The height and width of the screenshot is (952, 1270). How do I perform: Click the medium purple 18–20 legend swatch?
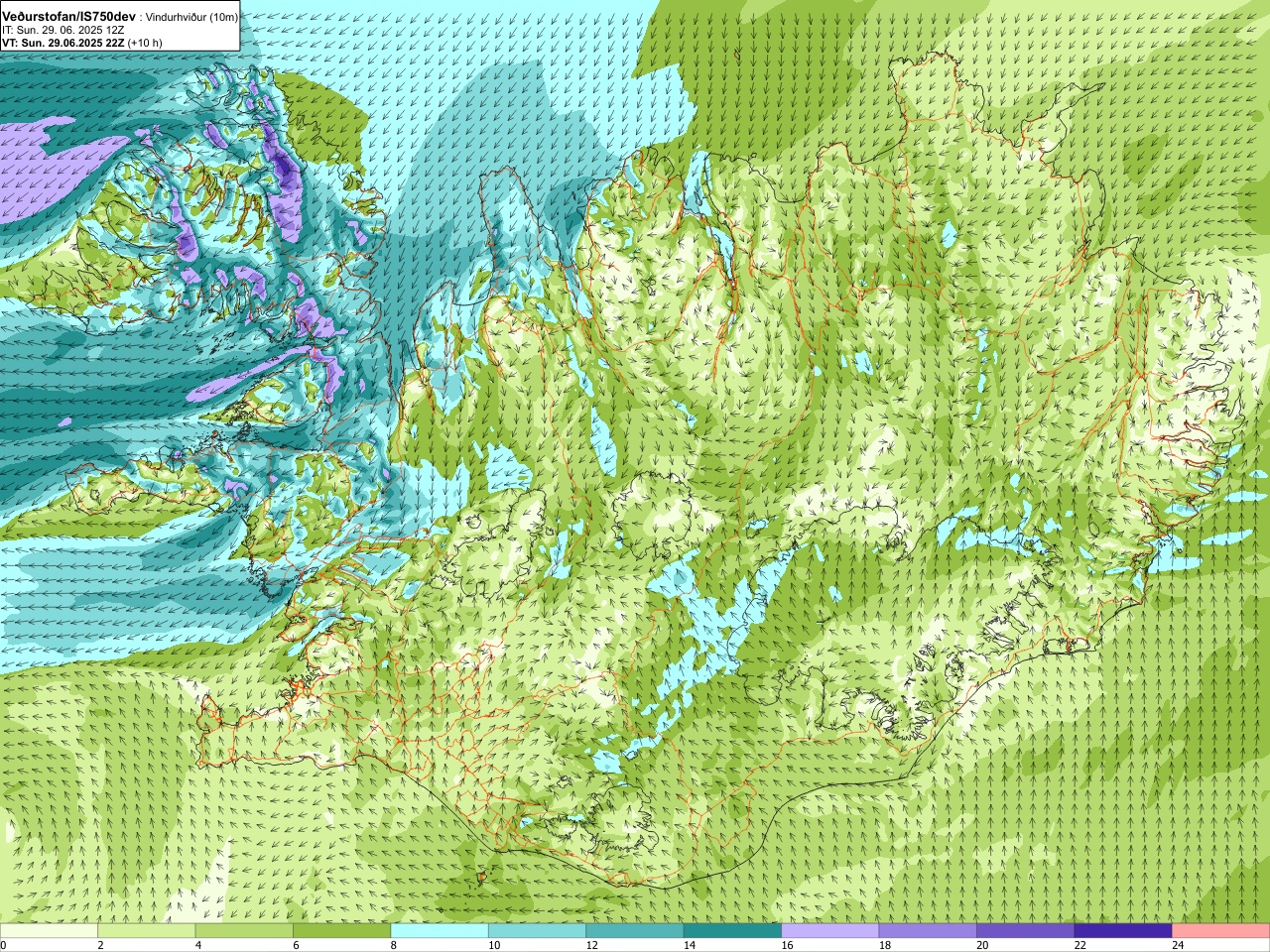928,931
